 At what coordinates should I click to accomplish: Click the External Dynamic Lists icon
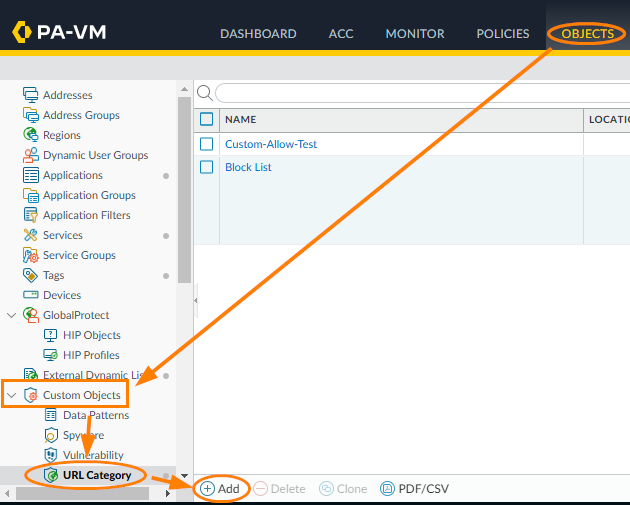[x=31, y=375]
